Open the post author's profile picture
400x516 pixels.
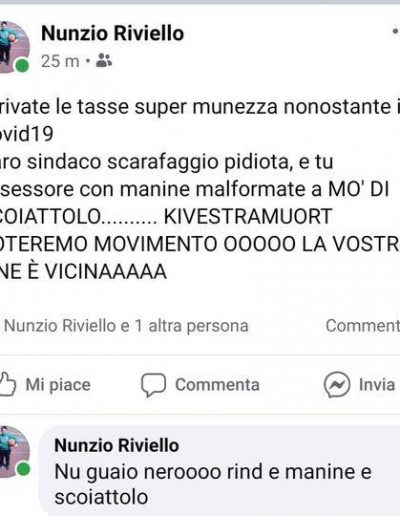tap(13, 47)
